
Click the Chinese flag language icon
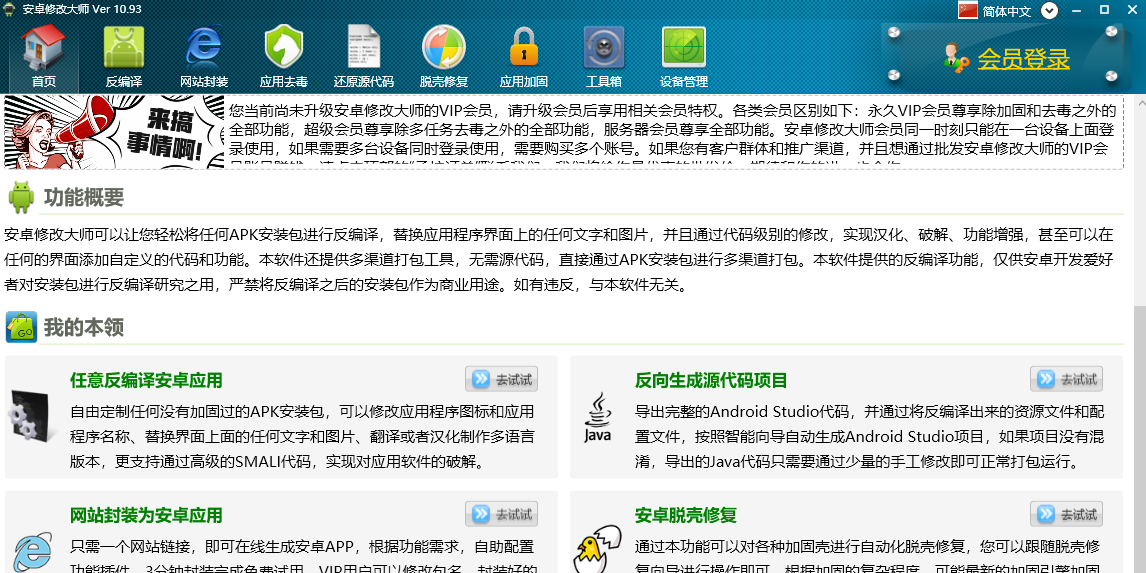tap(968, 10)
